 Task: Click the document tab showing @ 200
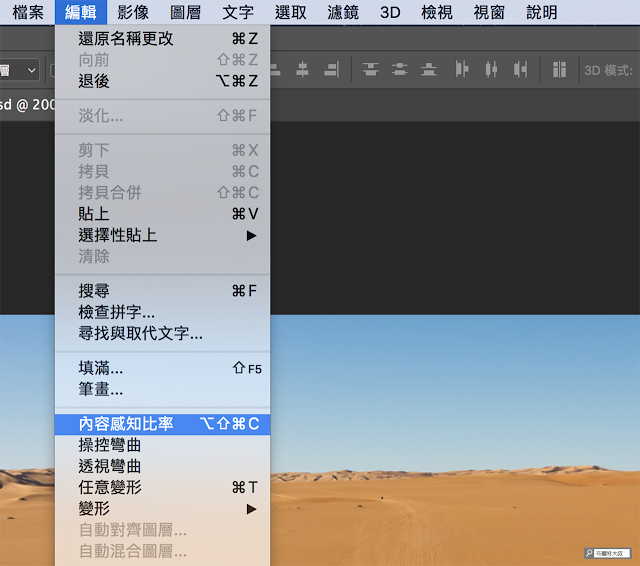[27, 105]
